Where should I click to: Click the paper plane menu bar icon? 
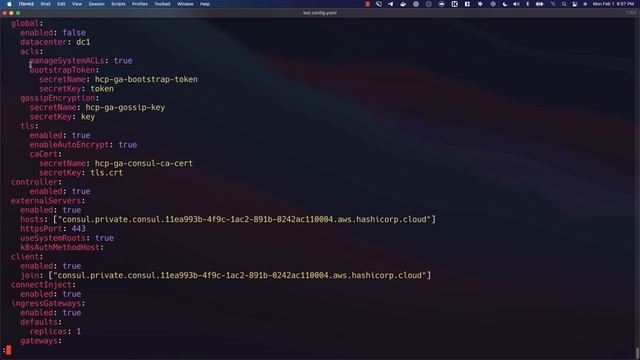click(391, 4)
